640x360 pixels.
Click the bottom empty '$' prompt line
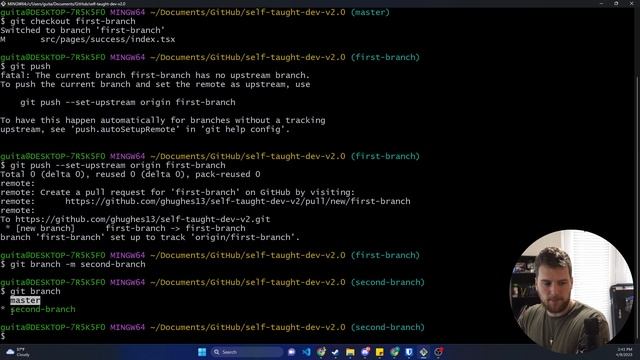tap(3, 336)
